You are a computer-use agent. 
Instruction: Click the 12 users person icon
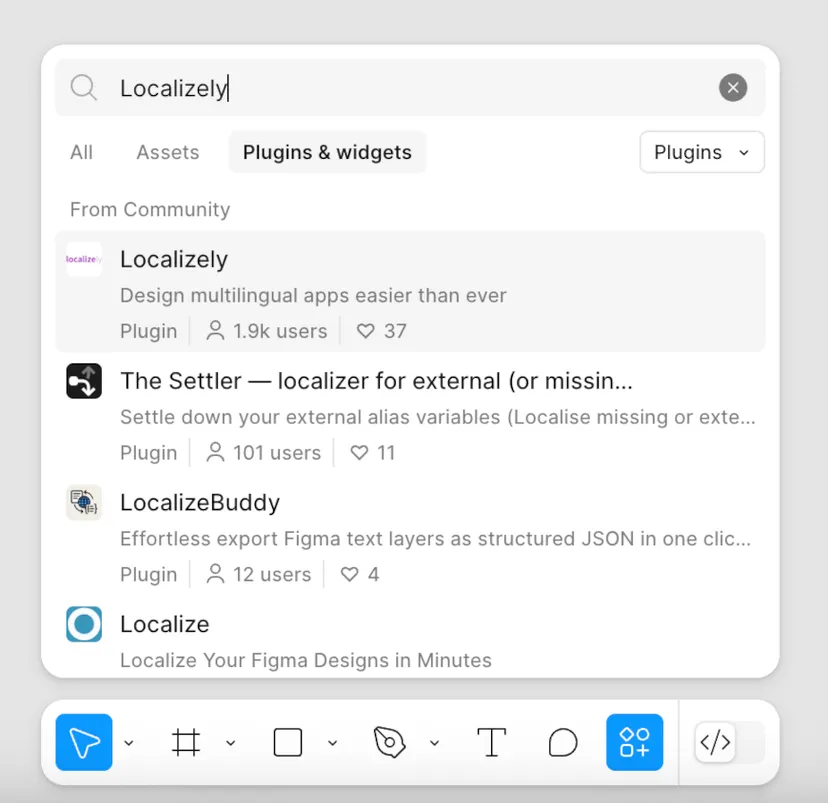click(x=215, y=574)
